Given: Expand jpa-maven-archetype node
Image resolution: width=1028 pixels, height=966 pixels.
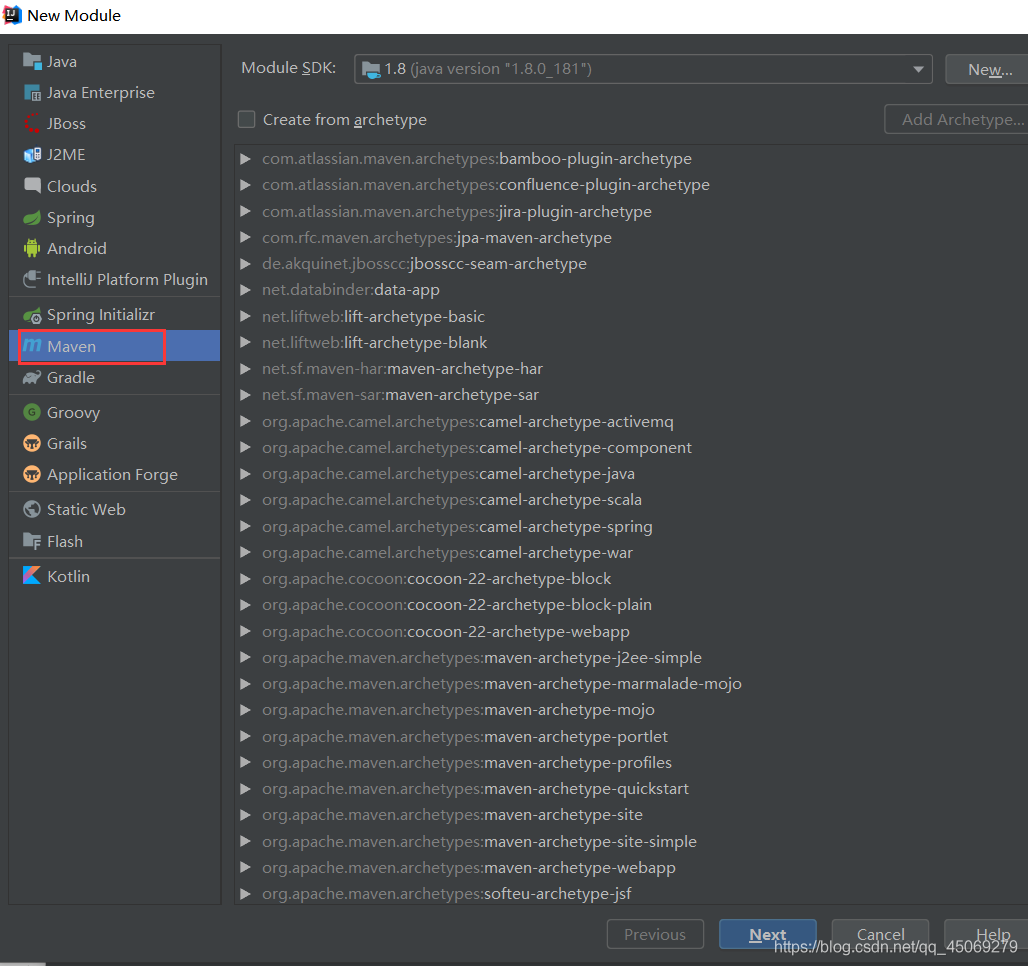Looking at the screenshot, I should tap(245, 237).
